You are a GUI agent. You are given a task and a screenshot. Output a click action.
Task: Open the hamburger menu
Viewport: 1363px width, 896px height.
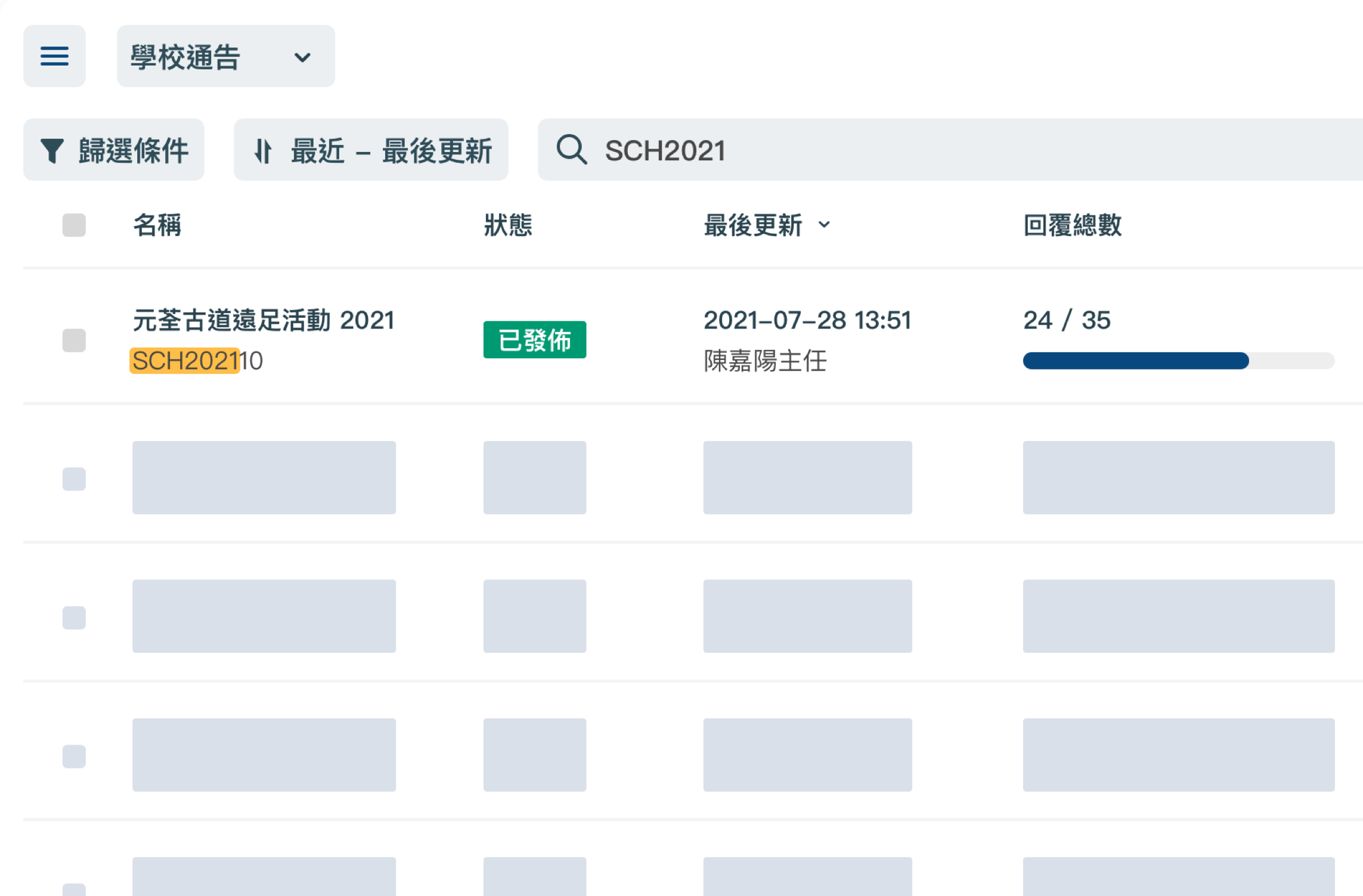pyautogui.click(x=54, y=56)
